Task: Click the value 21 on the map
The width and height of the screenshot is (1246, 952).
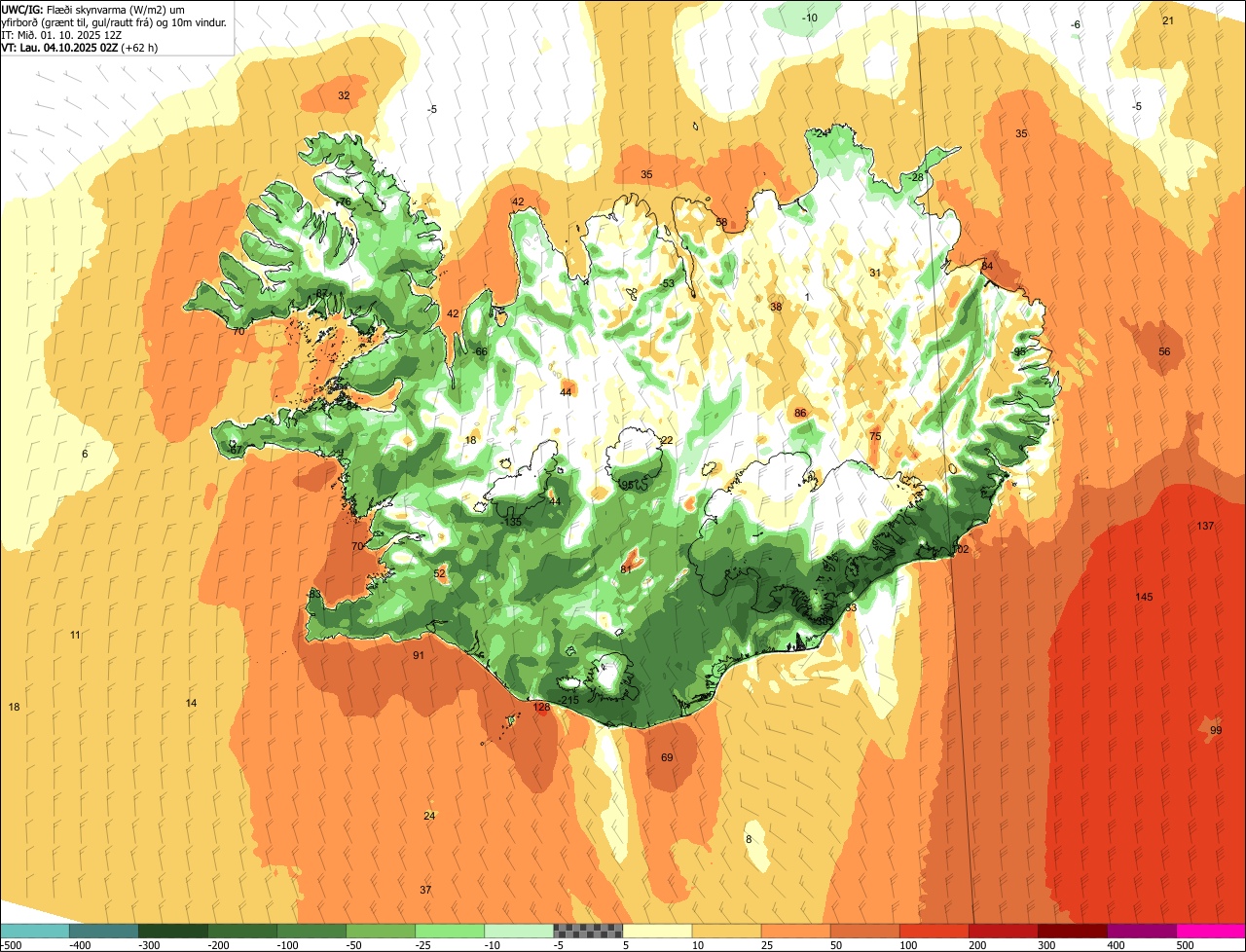Action: pyautogui.click(x=1168, y=20)
